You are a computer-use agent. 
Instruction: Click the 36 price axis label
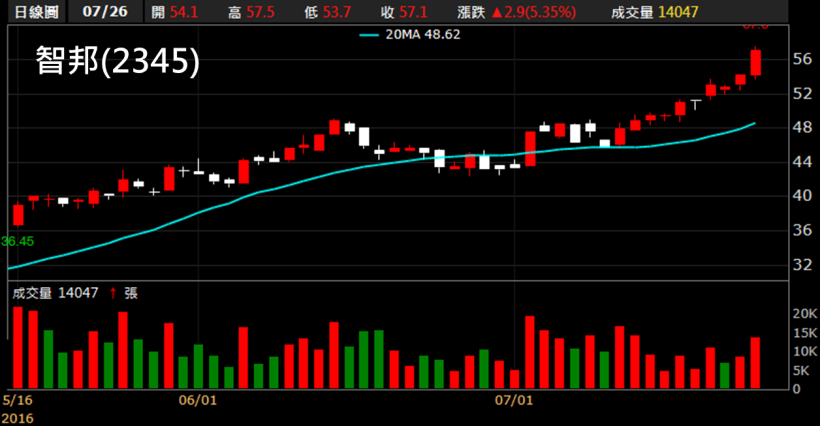tap(802, 230)
